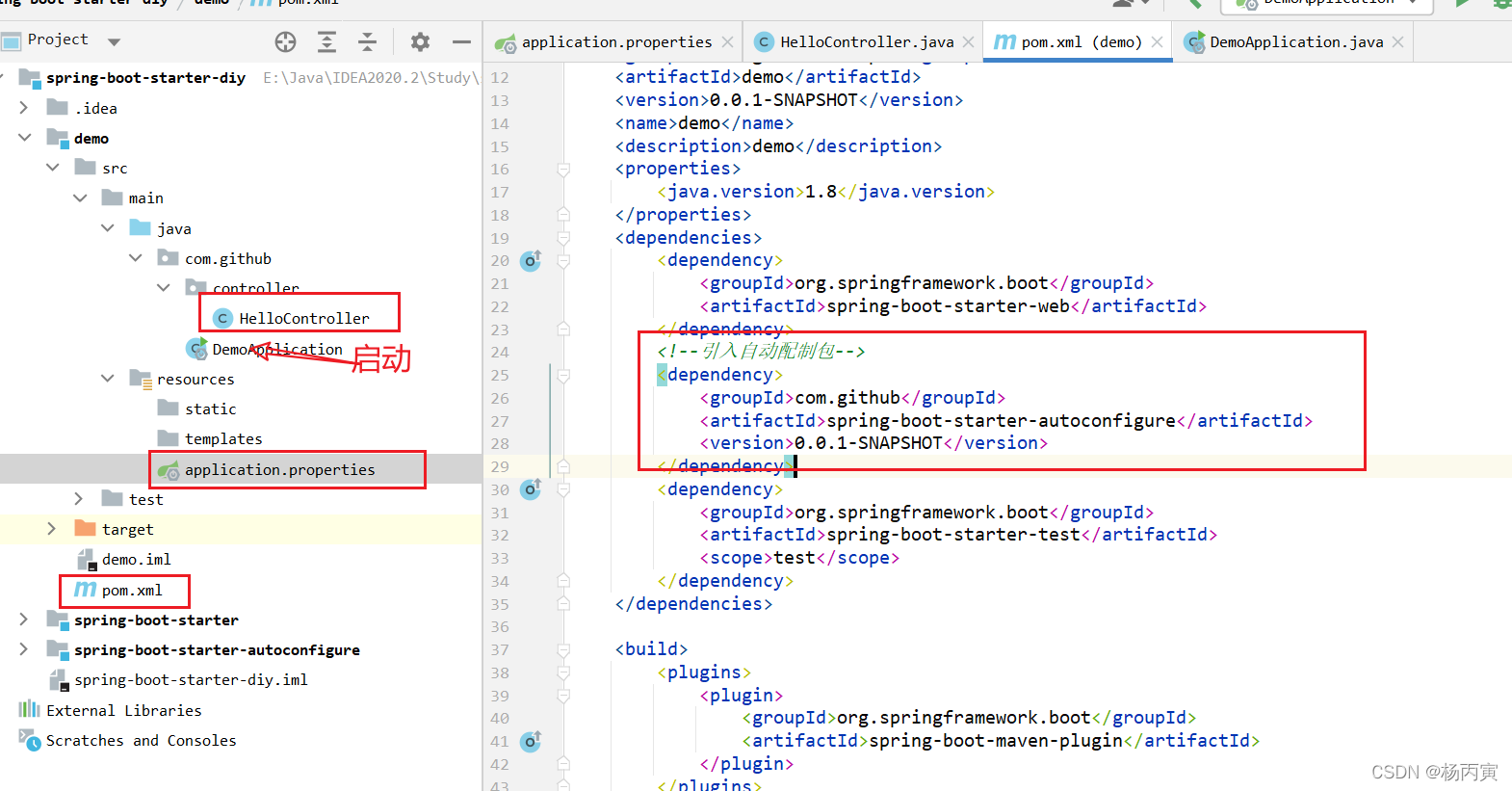Screen dimensions: 1512x791
Task: Select DemoApplication class in tree
Action: click(277, 349)
